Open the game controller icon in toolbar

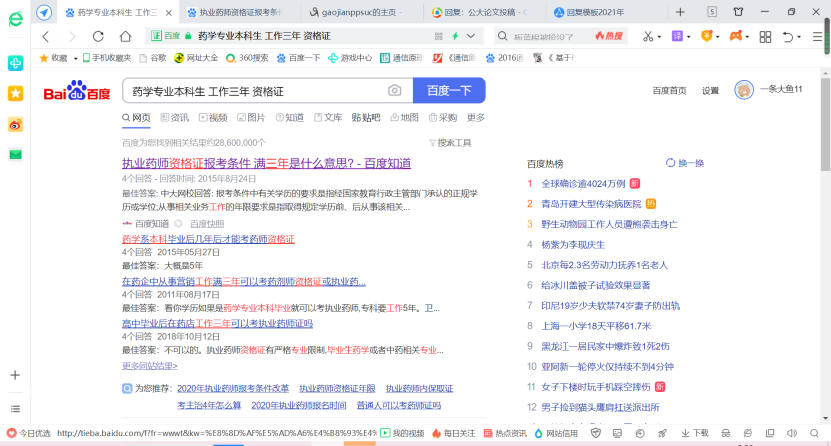pos(736,36)
